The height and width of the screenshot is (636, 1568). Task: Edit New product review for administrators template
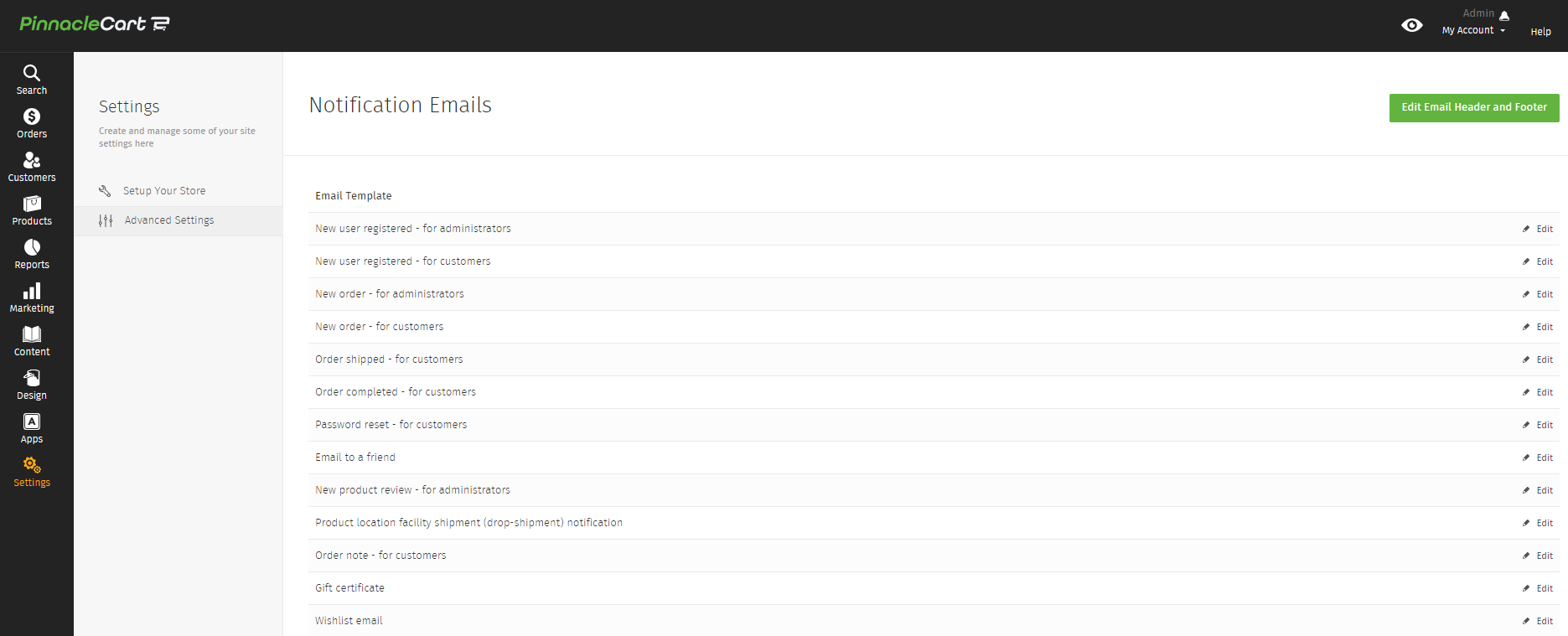pyautogui.click(x=1538, y=490)
